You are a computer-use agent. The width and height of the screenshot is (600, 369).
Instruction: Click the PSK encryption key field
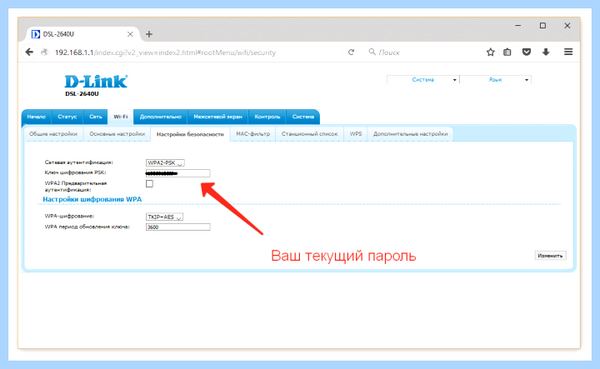178,173
